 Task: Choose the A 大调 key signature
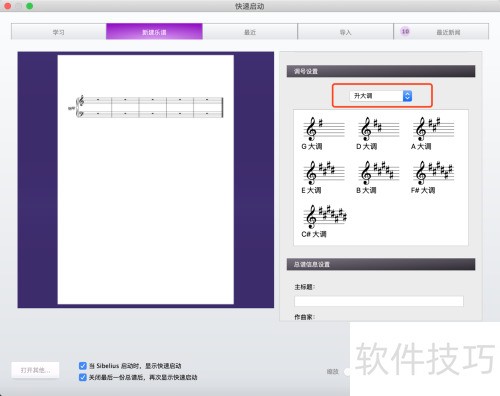click(433, 133)
